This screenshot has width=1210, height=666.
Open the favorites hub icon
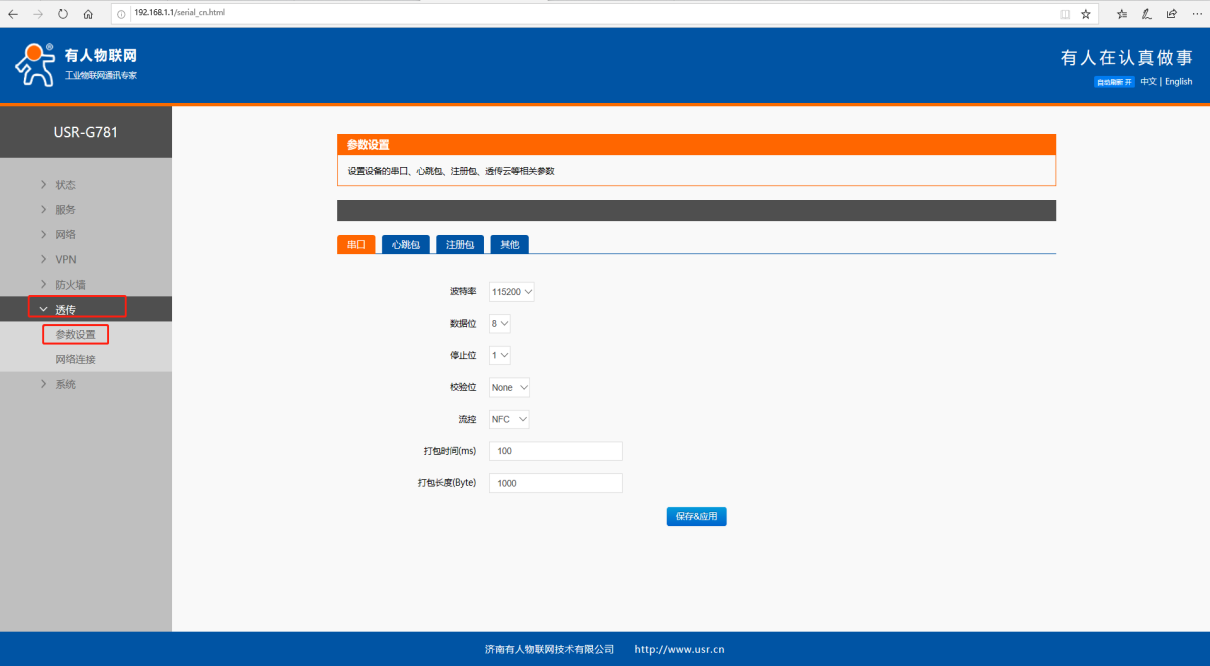coord(1122,14)
